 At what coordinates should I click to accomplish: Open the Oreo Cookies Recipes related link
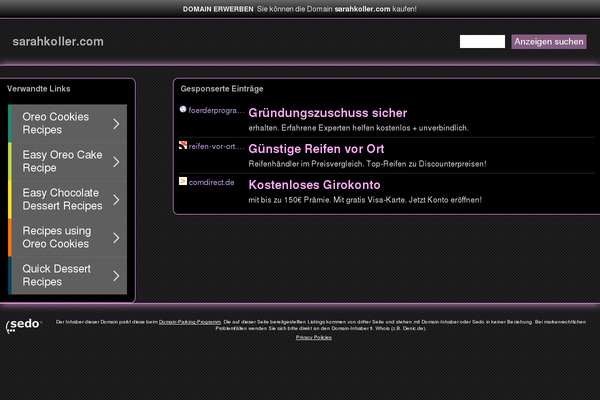pyautogui.click(x=56, y=124)
